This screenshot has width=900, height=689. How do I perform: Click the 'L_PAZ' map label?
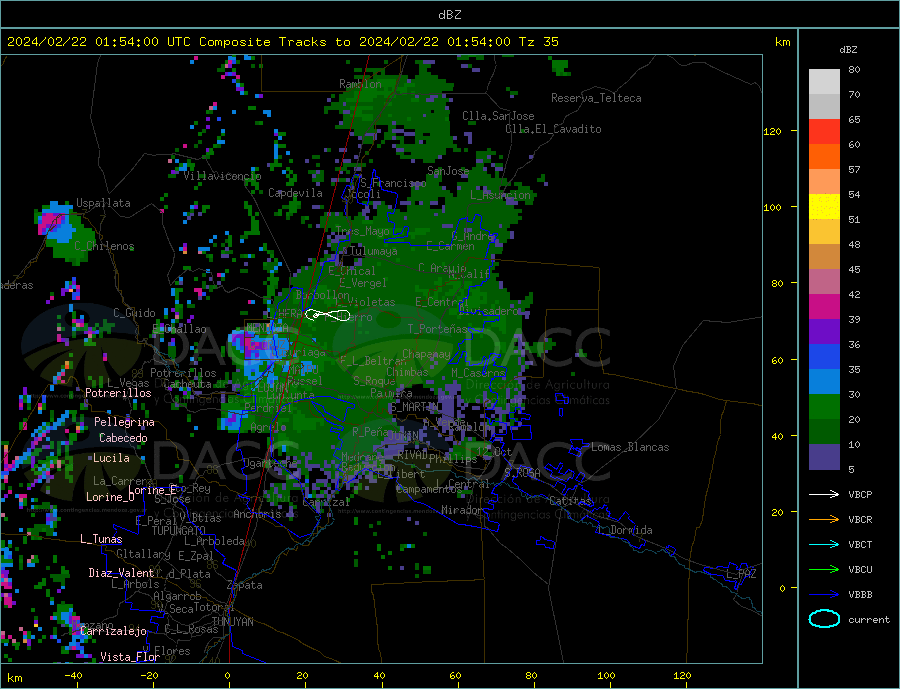coord(742,574)
